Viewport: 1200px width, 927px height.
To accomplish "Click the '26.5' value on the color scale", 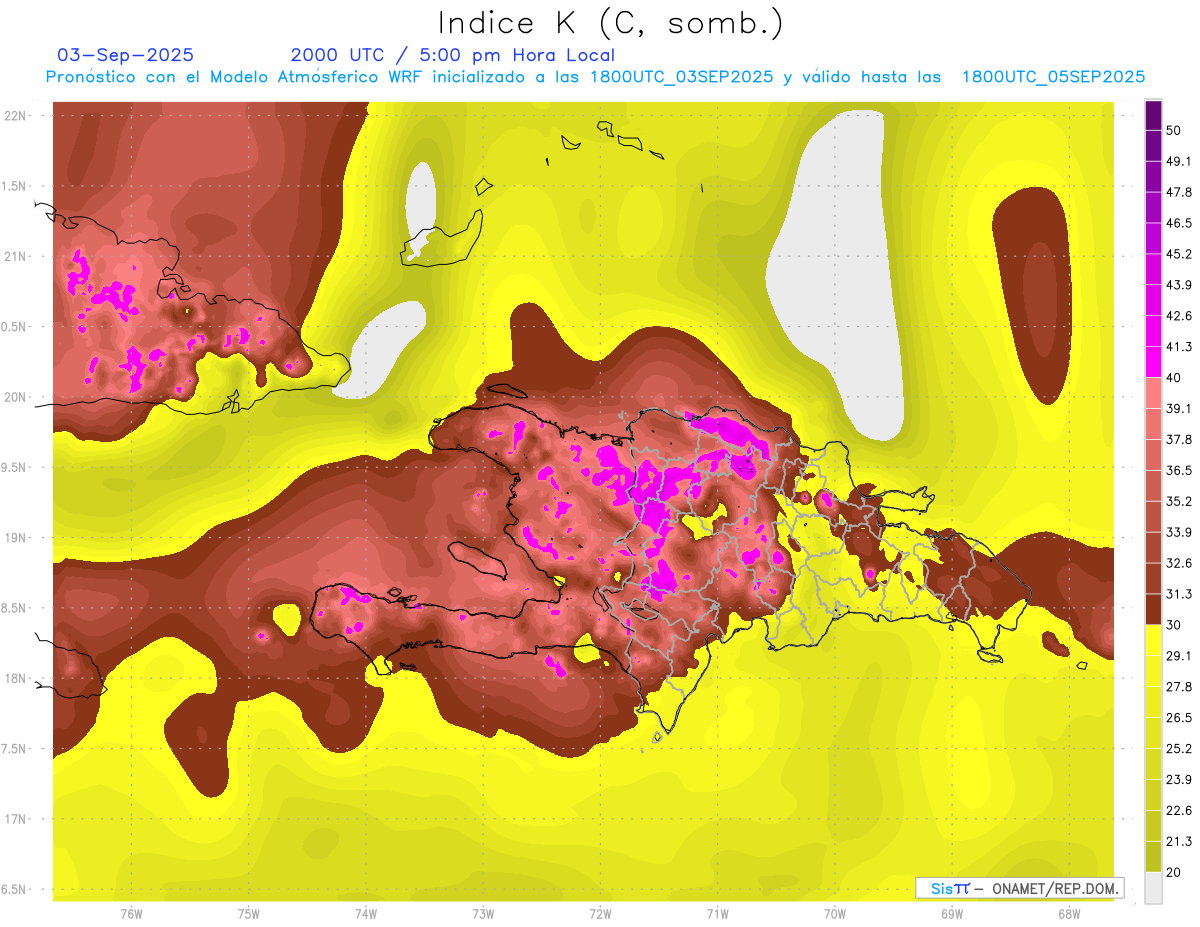I will 1178,717.
